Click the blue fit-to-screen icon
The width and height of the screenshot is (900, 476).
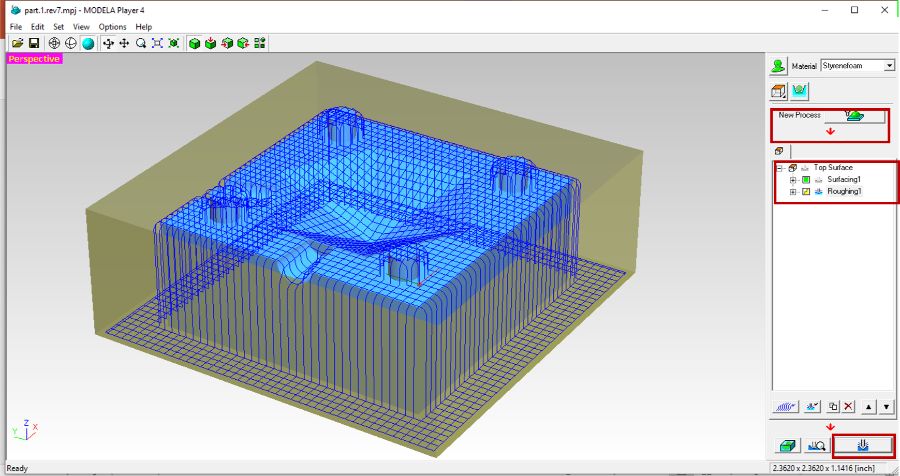pos(157,43)
